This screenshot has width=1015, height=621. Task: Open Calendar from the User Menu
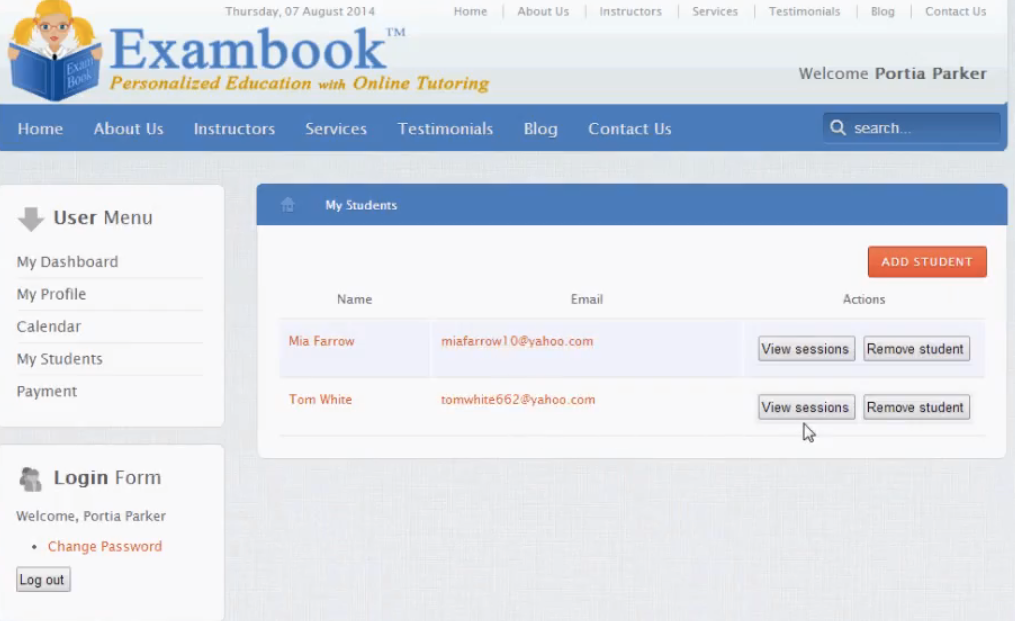pyautogui.click(x=49, y=327)
